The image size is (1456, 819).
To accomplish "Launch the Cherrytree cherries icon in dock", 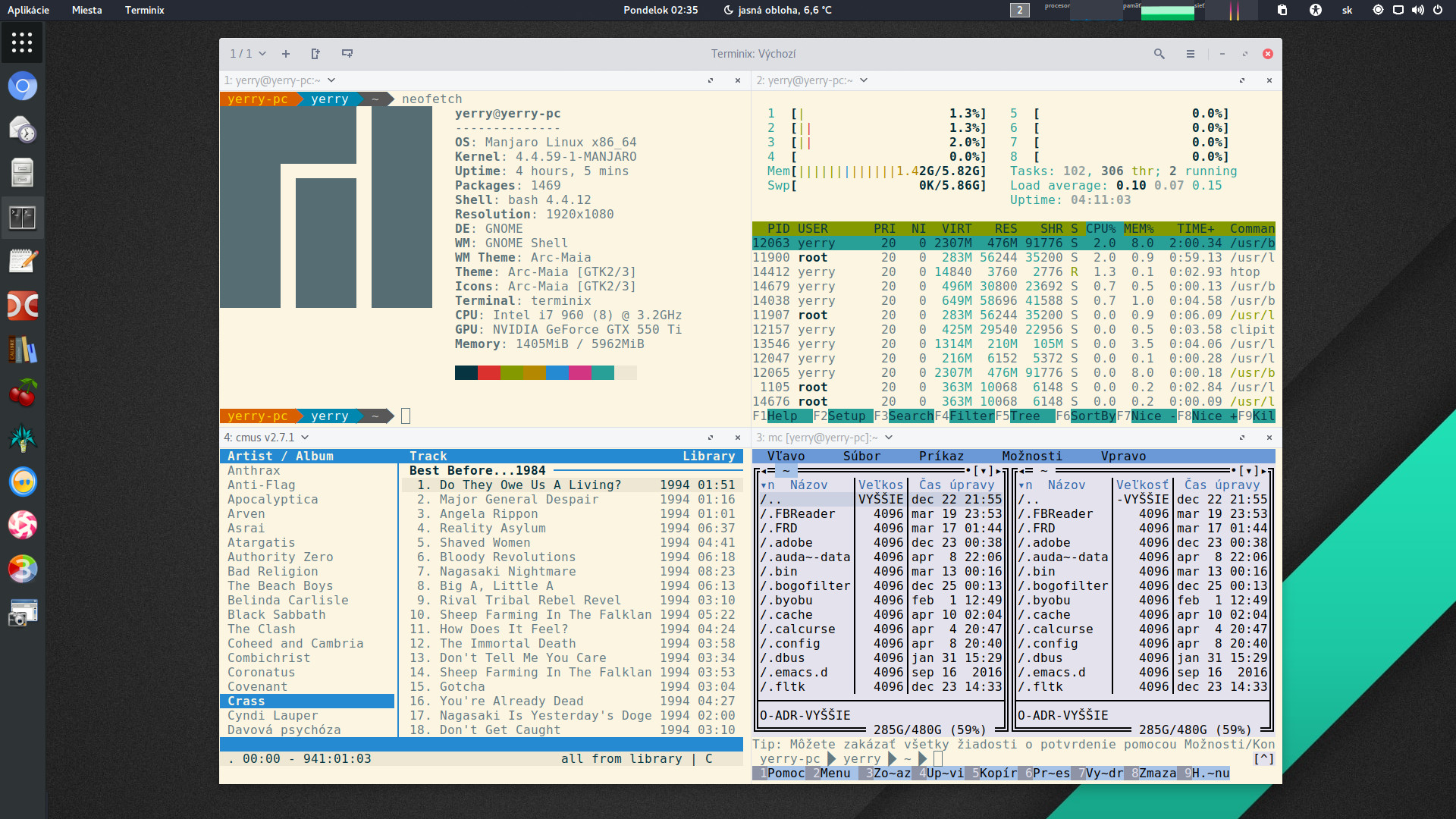I will tap(23, 394).
